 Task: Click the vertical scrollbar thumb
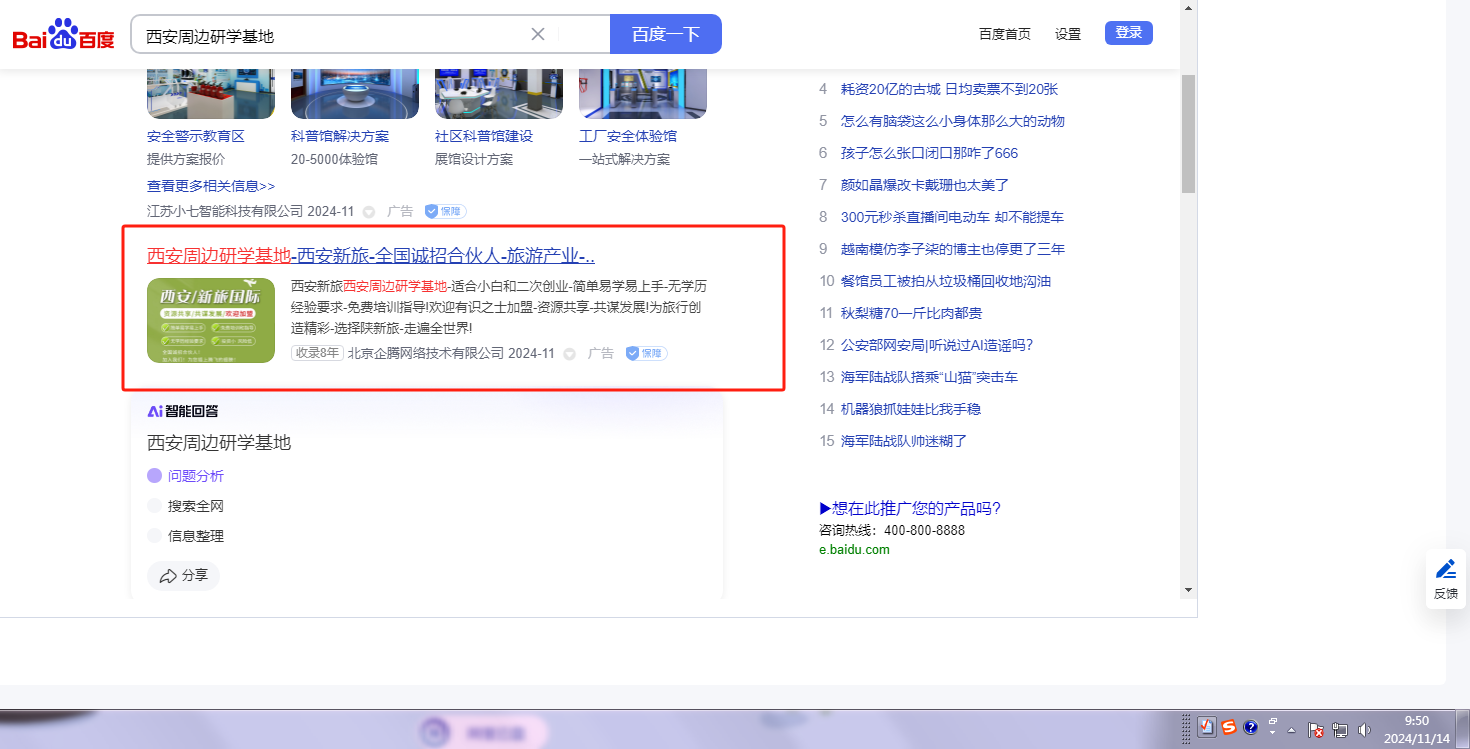pos(1189,133)
